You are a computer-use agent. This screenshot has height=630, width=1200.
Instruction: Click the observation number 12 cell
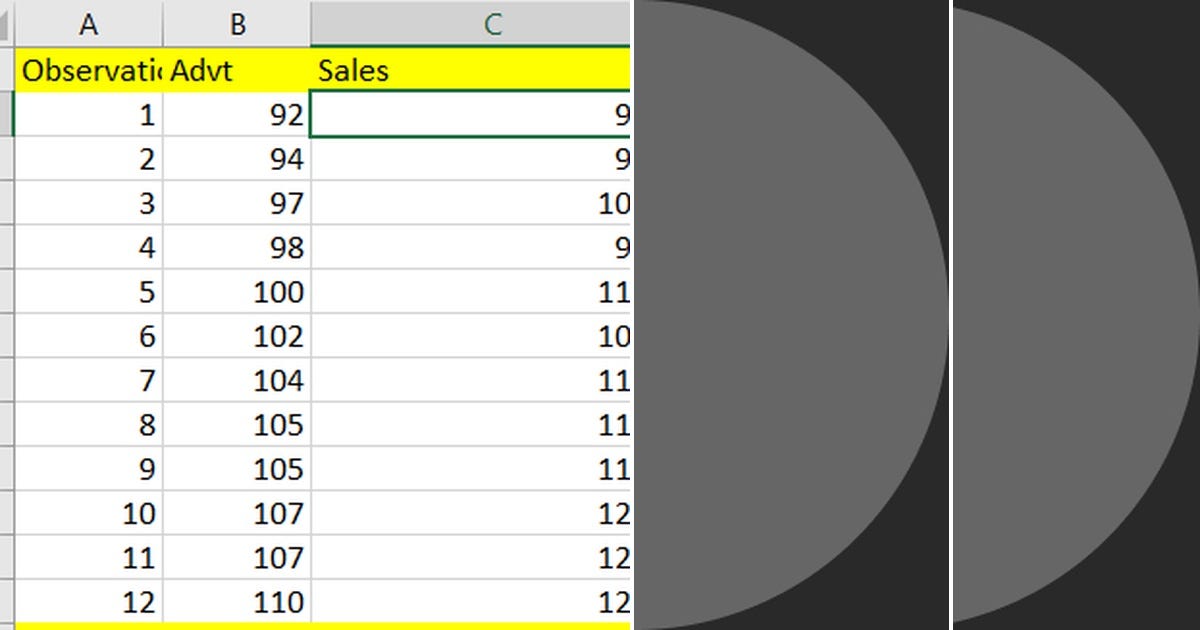click(x=88, y=602)
